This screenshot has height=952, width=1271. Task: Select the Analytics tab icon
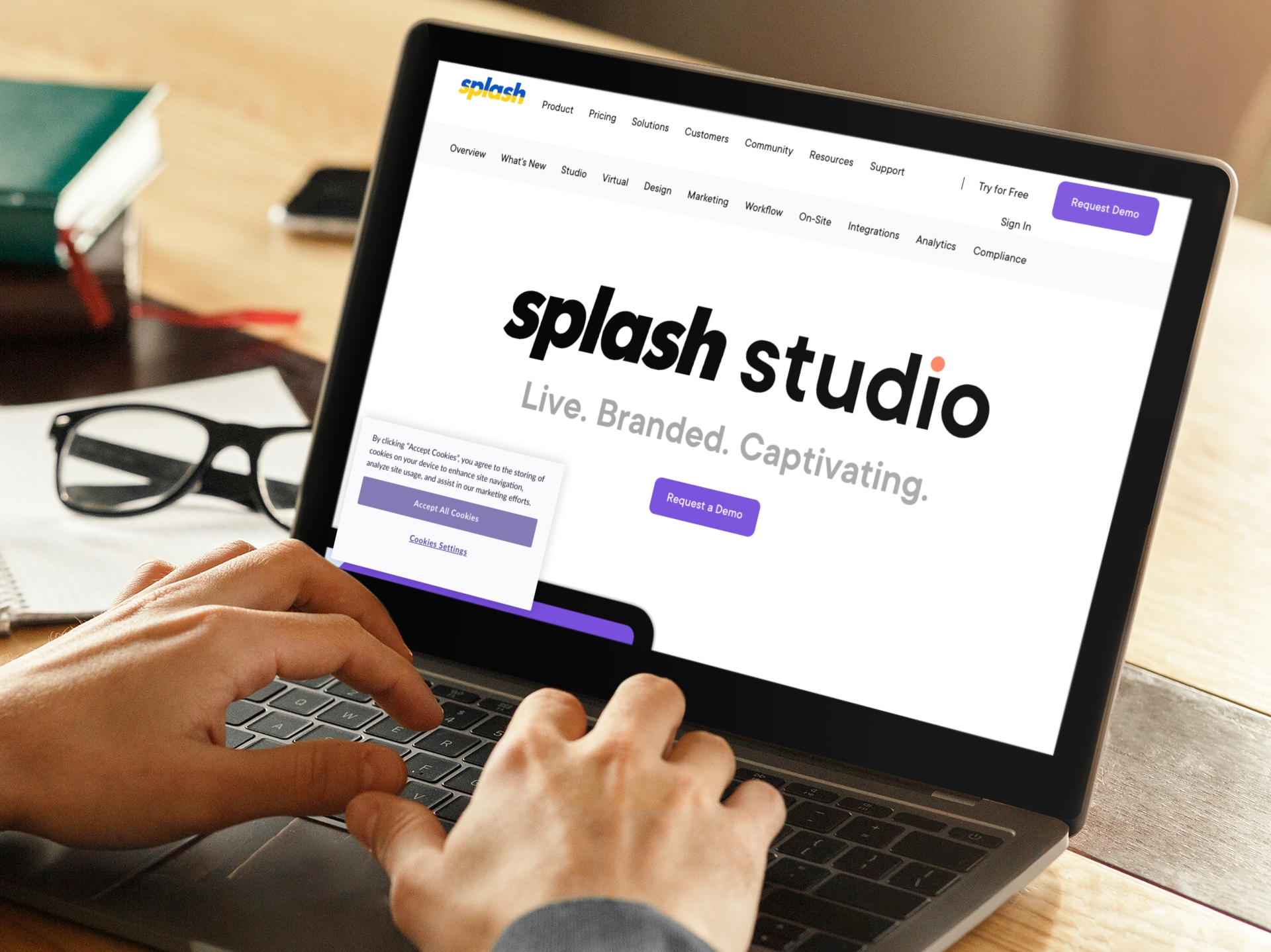[933, 243]
